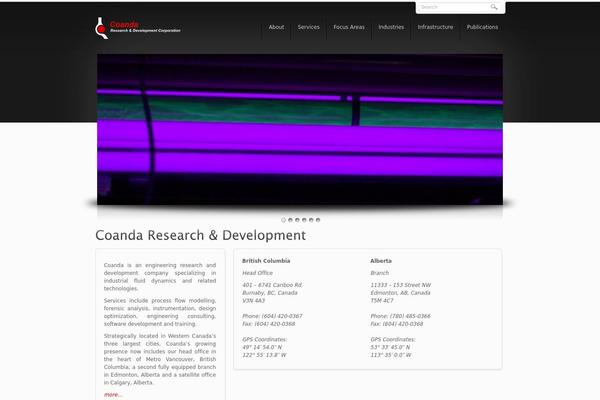Click the "53° 33' 45.0" N" coordinate
Screen dimensions: 600x400
[x=390, y=347]
